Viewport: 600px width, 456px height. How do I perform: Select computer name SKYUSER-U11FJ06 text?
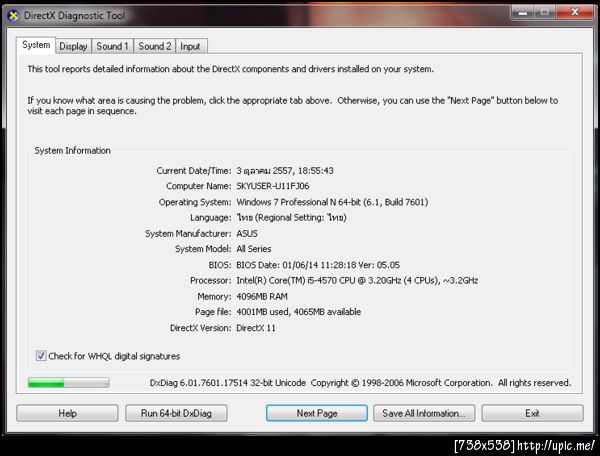273,186
